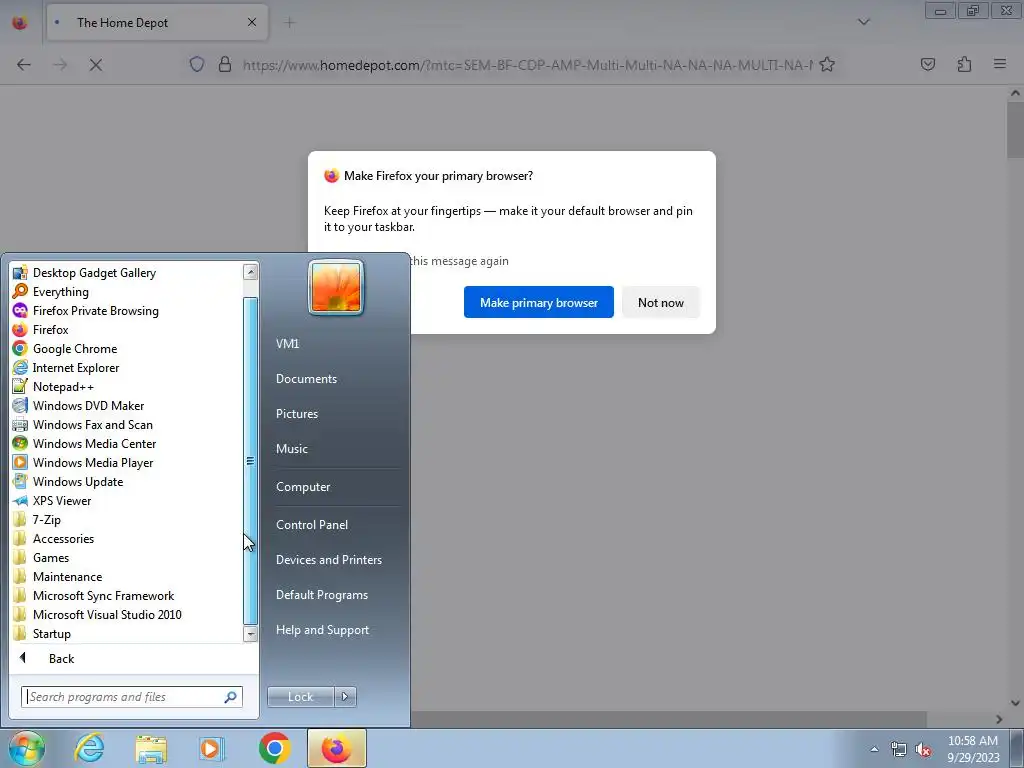Open Windows Explorer from taskbar
The width and height of the screenshot is (1024, 768).
[151, 748]
